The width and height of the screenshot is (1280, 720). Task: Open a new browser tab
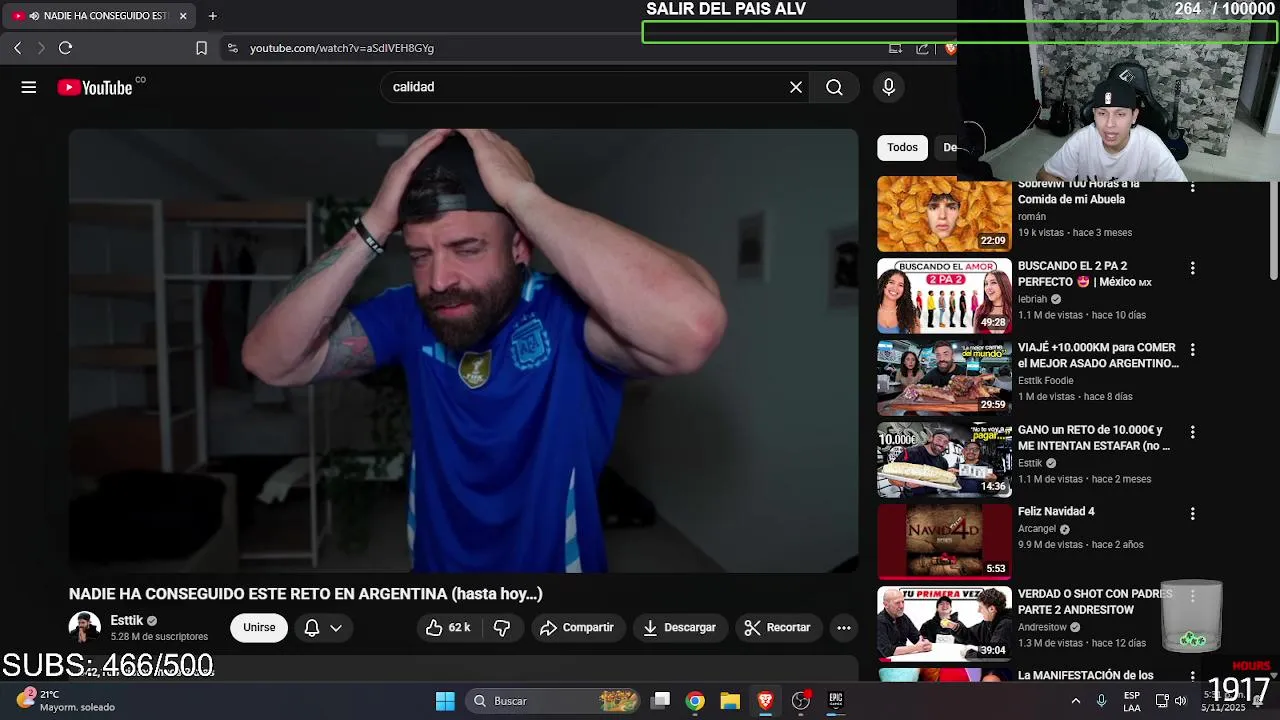coord(212,16)
